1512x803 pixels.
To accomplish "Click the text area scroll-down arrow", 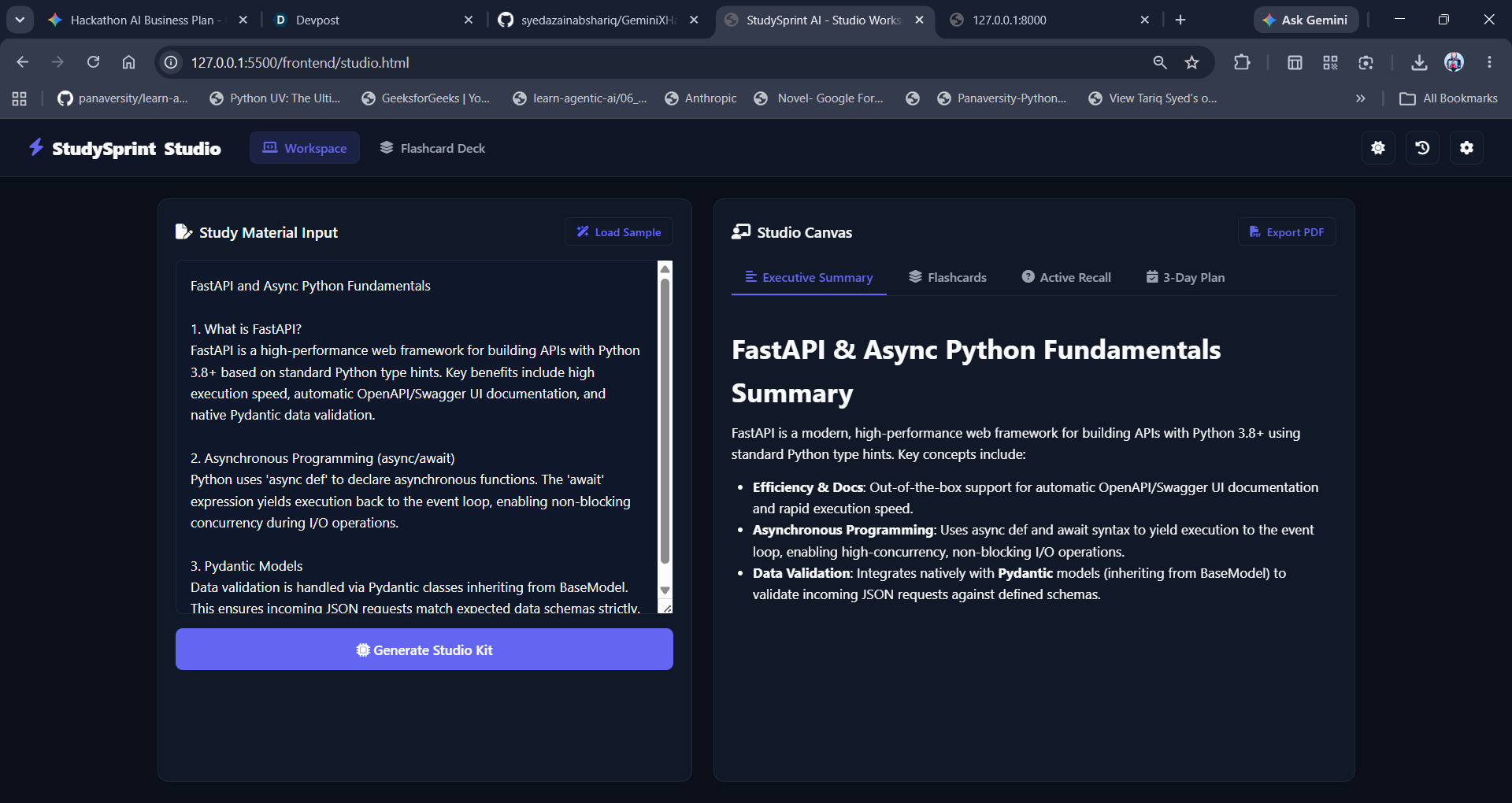I will tap(665, 590).
